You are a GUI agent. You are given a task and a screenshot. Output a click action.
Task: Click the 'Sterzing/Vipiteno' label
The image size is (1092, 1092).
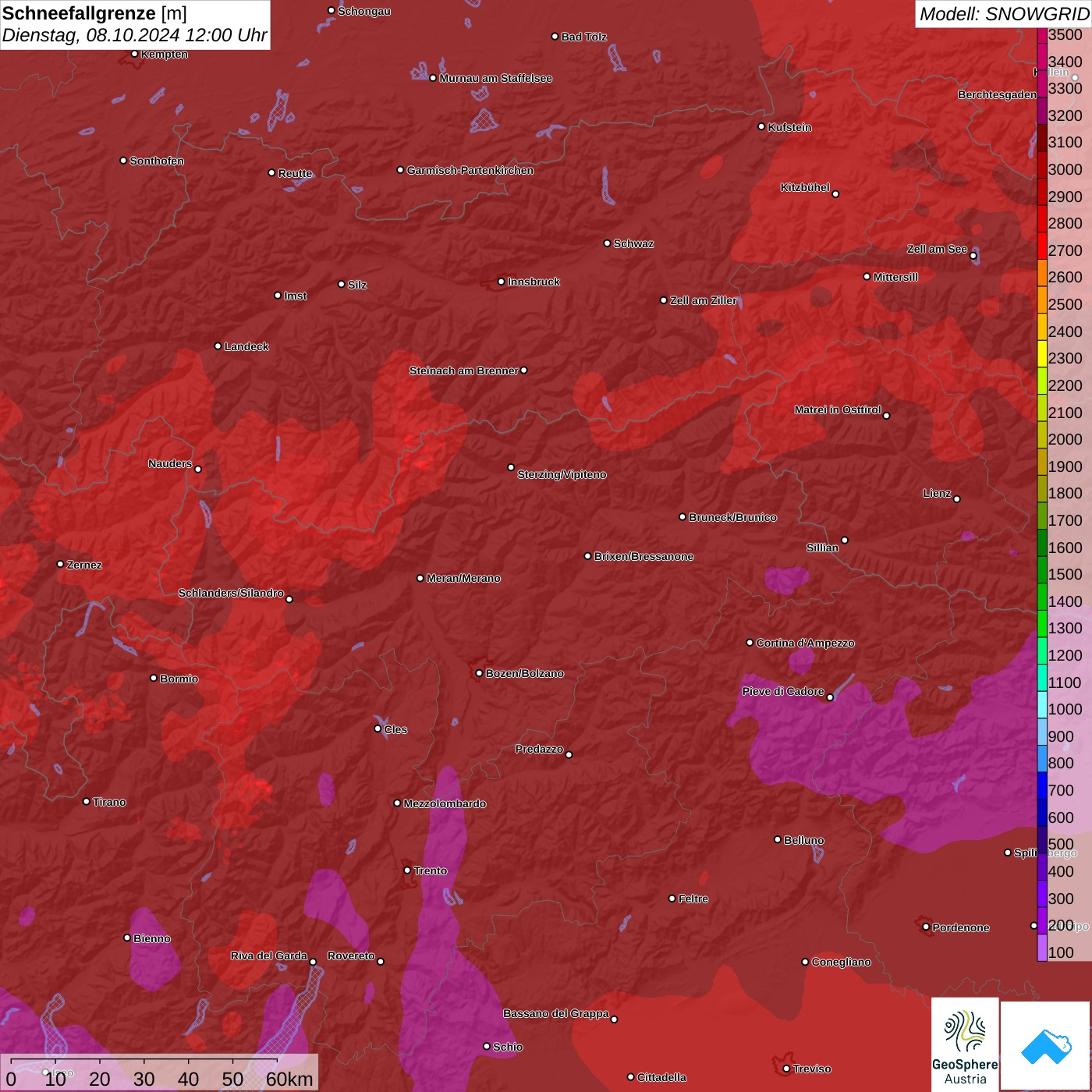tap(562, 474)
